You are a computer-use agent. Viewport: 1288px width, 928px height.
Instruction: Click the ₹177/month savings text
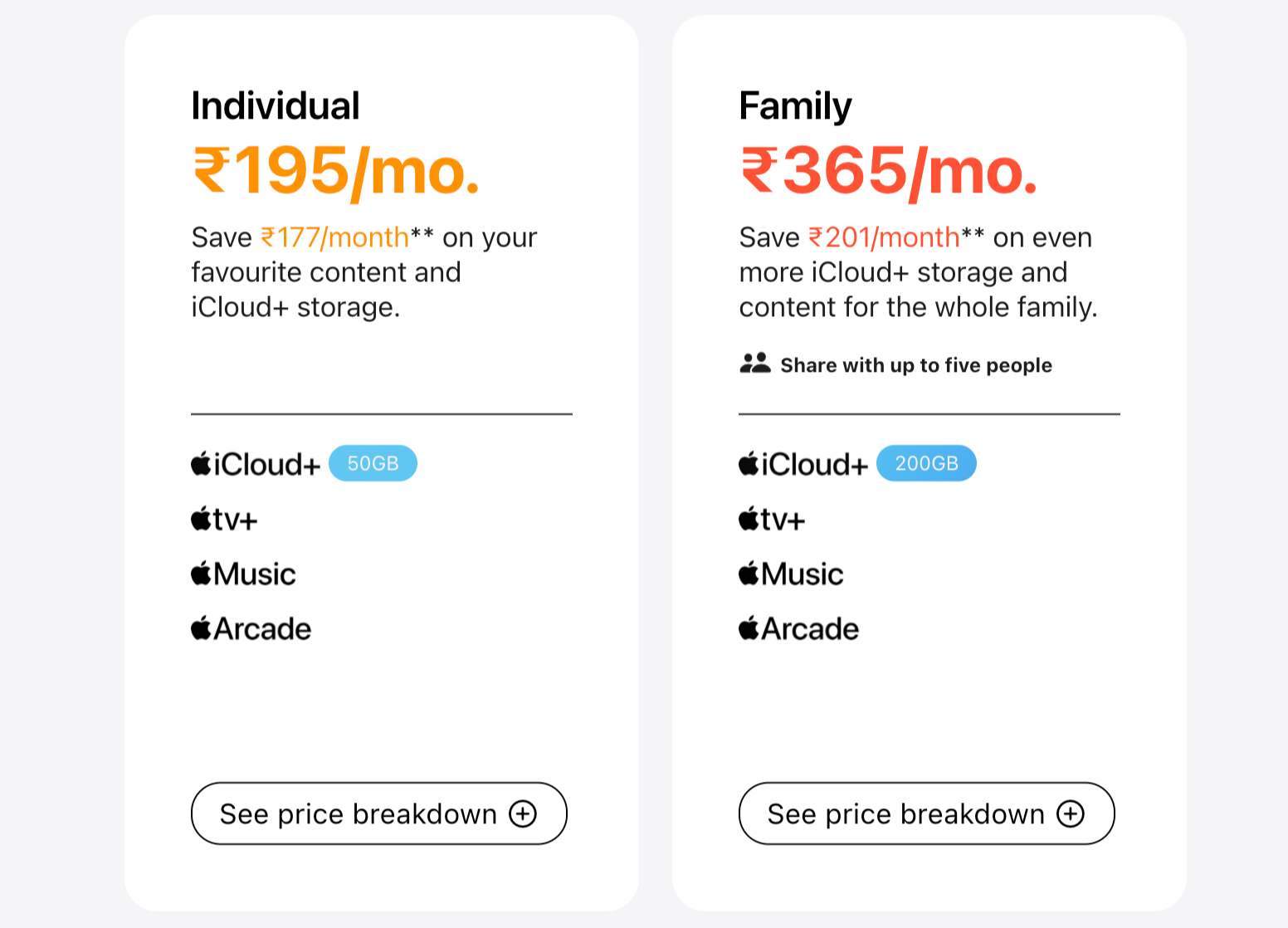334,237
